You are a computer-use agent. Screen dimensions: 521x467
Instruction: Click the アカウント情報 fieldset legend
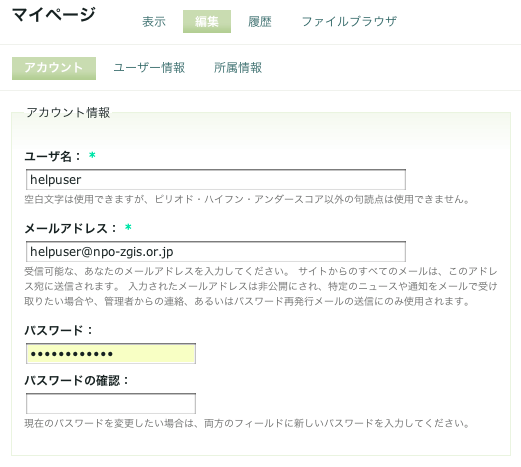pos(68,112)
